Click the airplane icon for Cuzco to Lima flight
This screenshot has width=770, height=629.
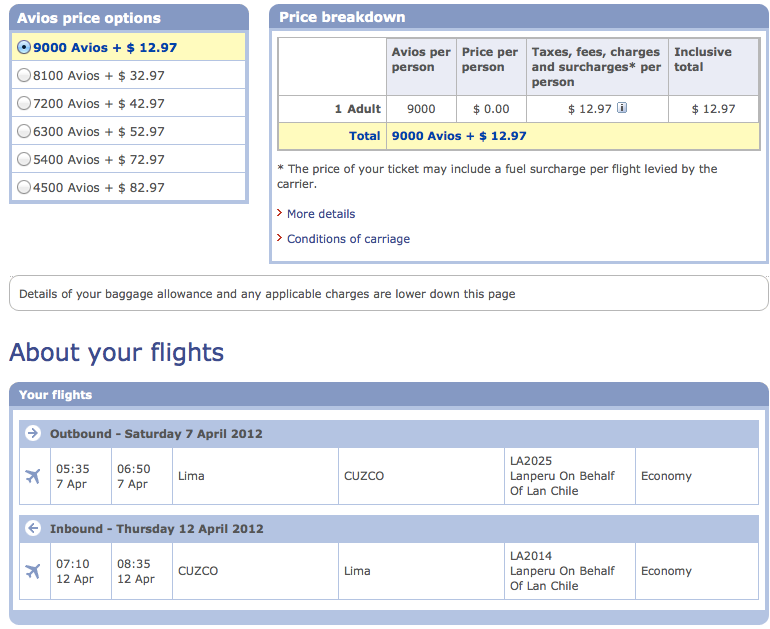tap(33, 571)
